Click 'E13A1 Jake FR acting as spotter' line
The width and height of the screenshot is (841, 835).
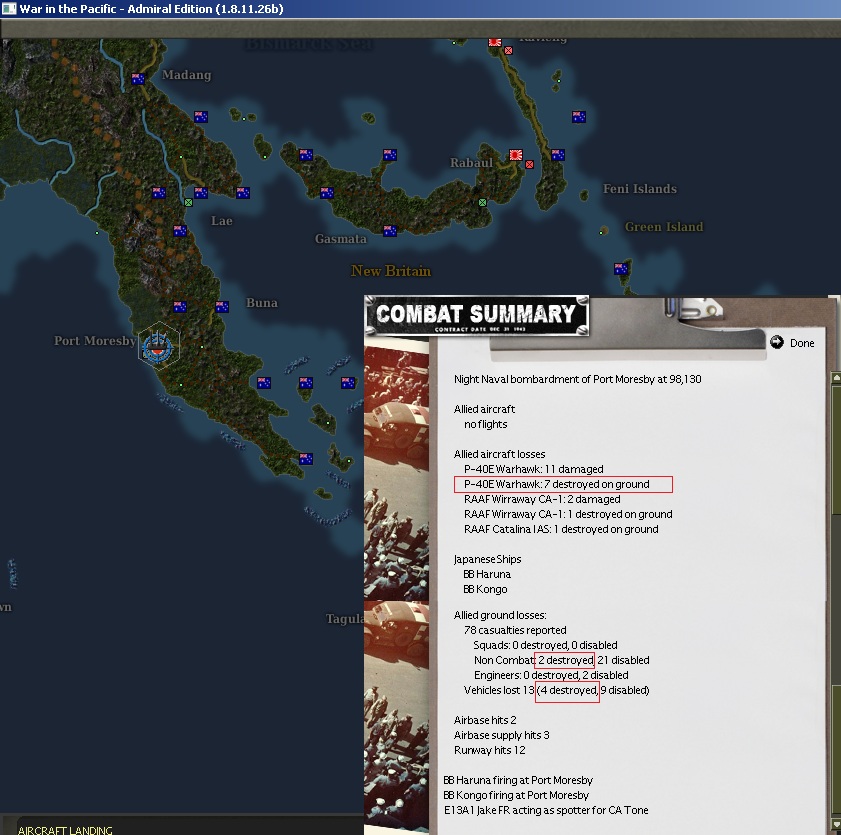coord(546,810)
